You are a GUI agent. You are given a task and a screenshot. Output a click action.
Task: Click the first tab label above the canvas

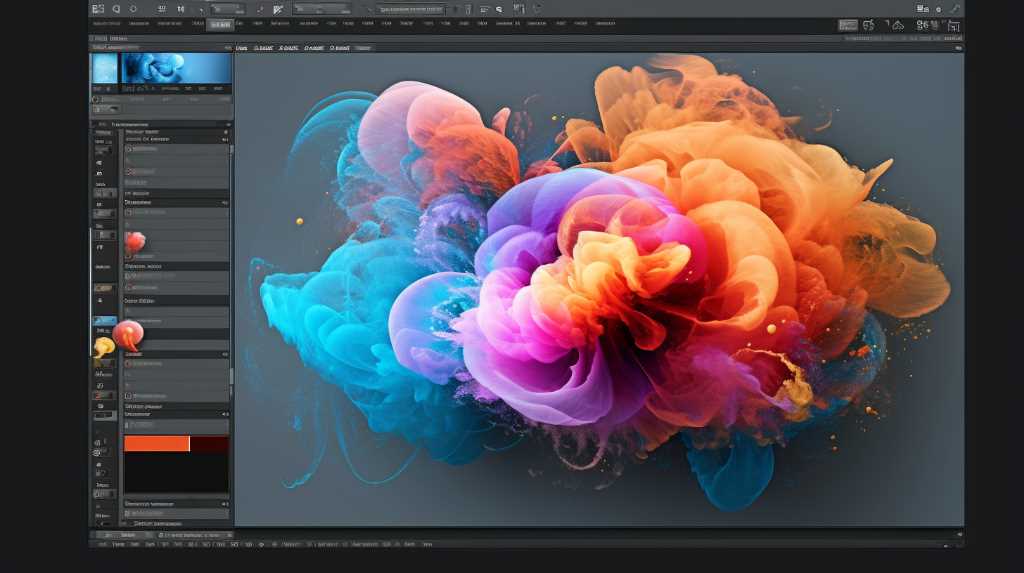[242, 48]
